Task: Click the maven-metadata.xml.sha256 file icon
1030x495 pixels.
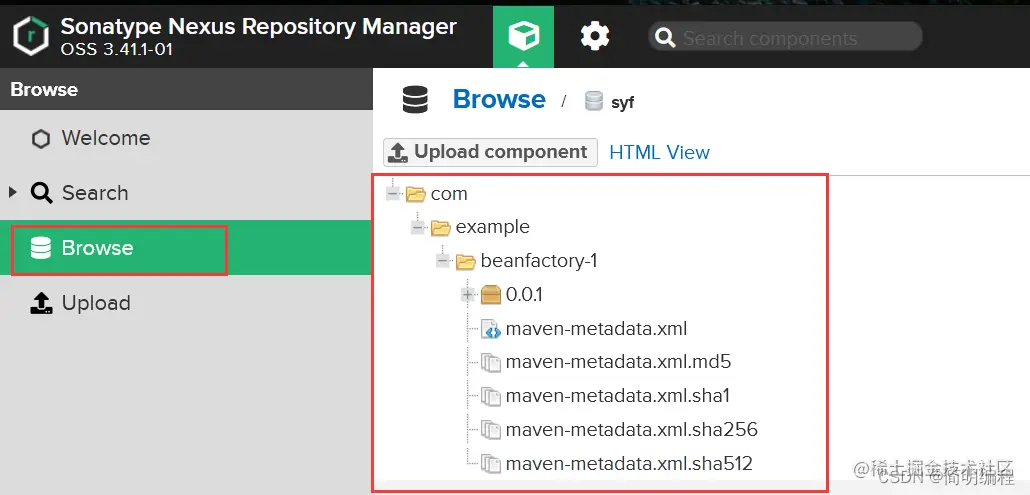Action: (x=491, y=431)
